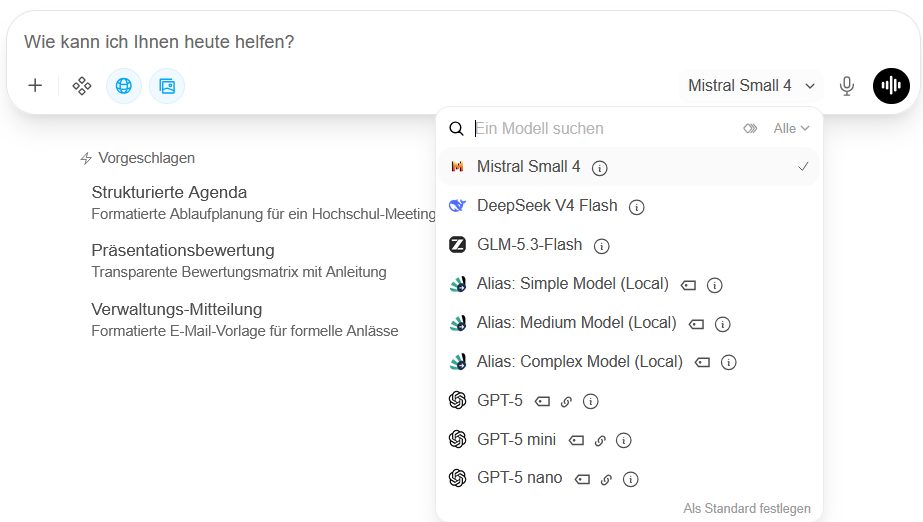Show info for DeepSeek V4 Flash

point(636,207)
